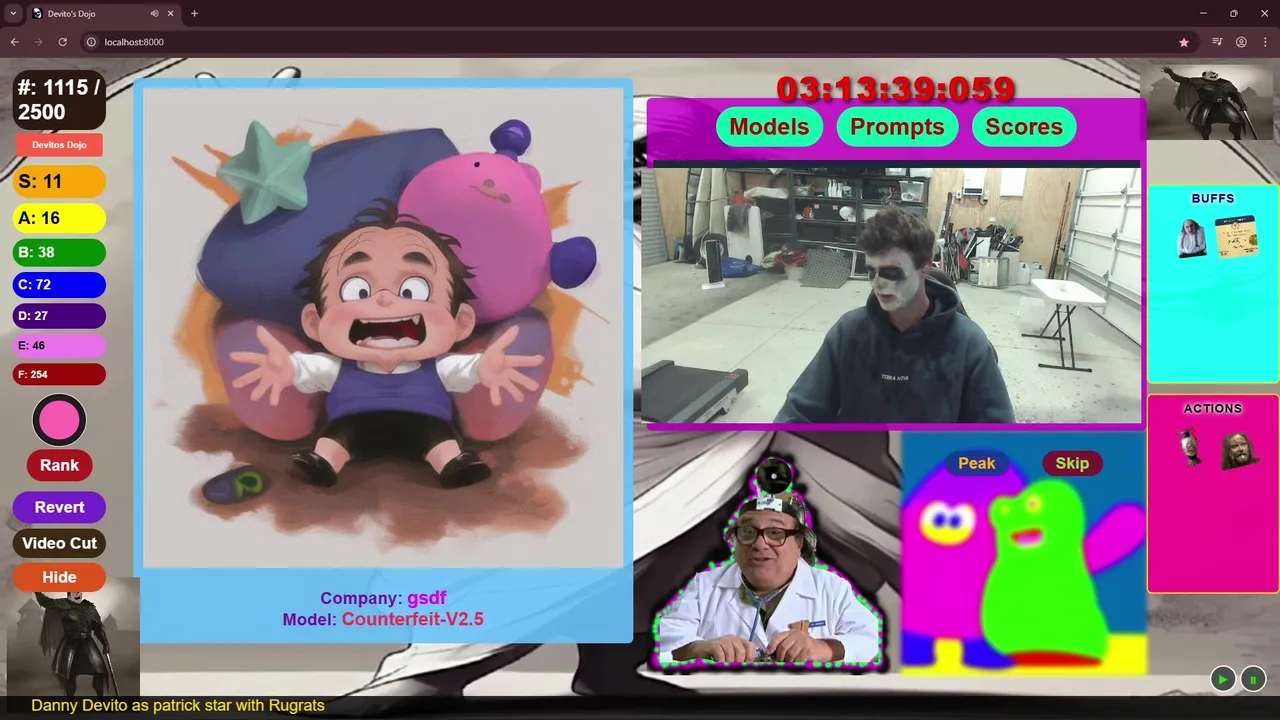Click the pink circle color swatch
The height and width of the screenshot is (720, 1280).
pyautogui.click(x=59, y=421)
